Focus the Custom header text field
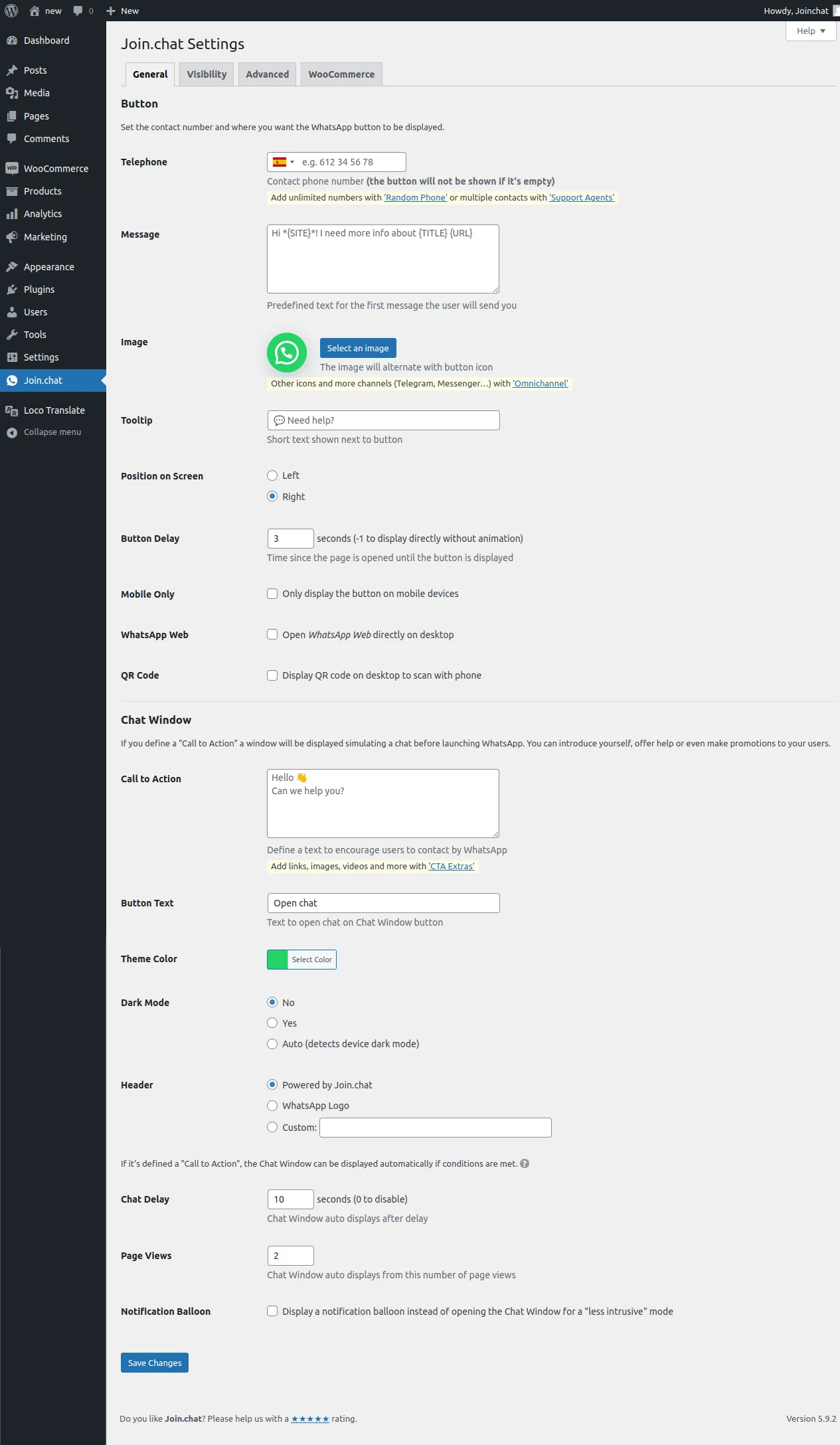 click(436, 1128)
